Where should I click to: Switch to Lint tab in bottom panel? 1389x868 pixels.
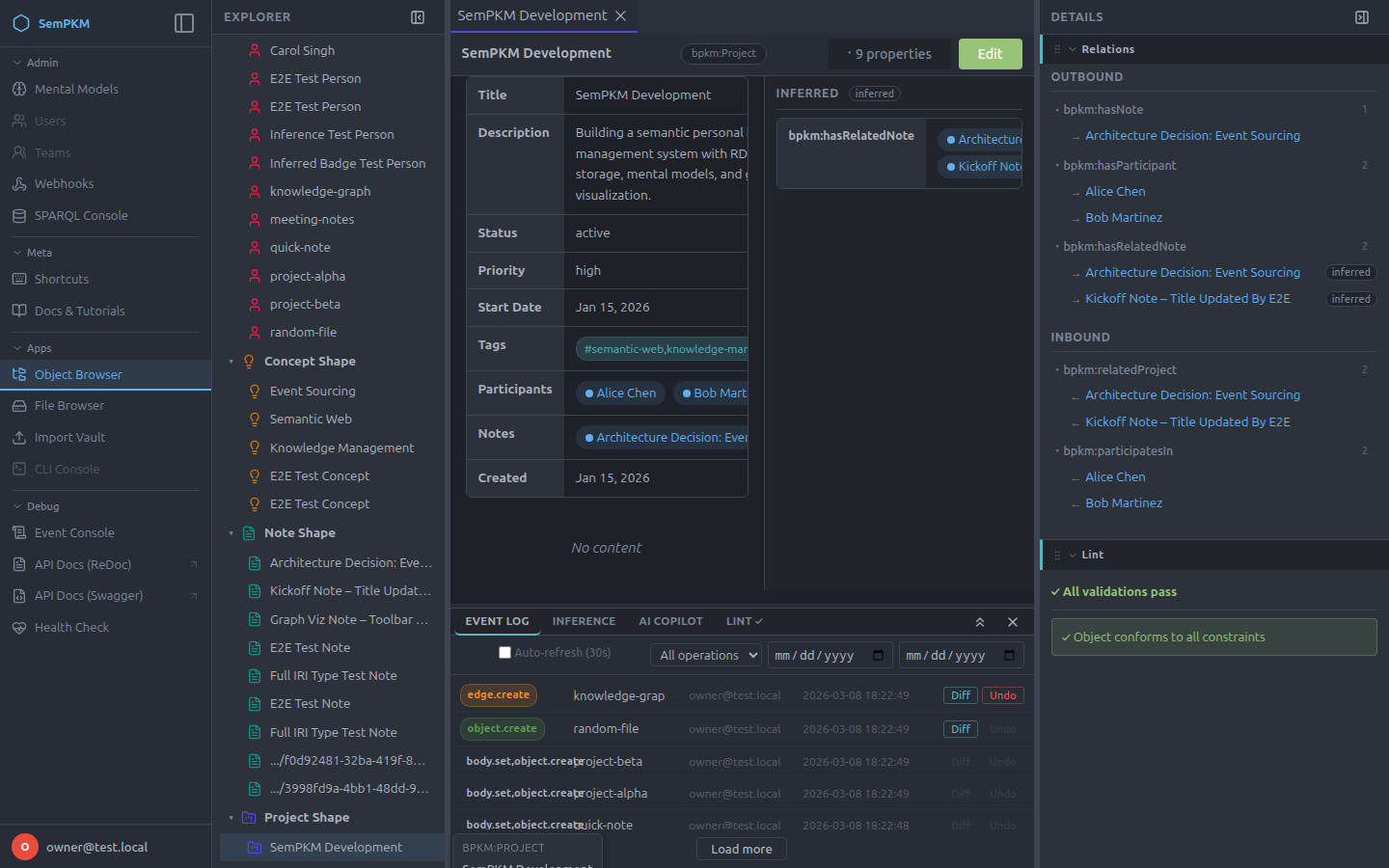744,621
